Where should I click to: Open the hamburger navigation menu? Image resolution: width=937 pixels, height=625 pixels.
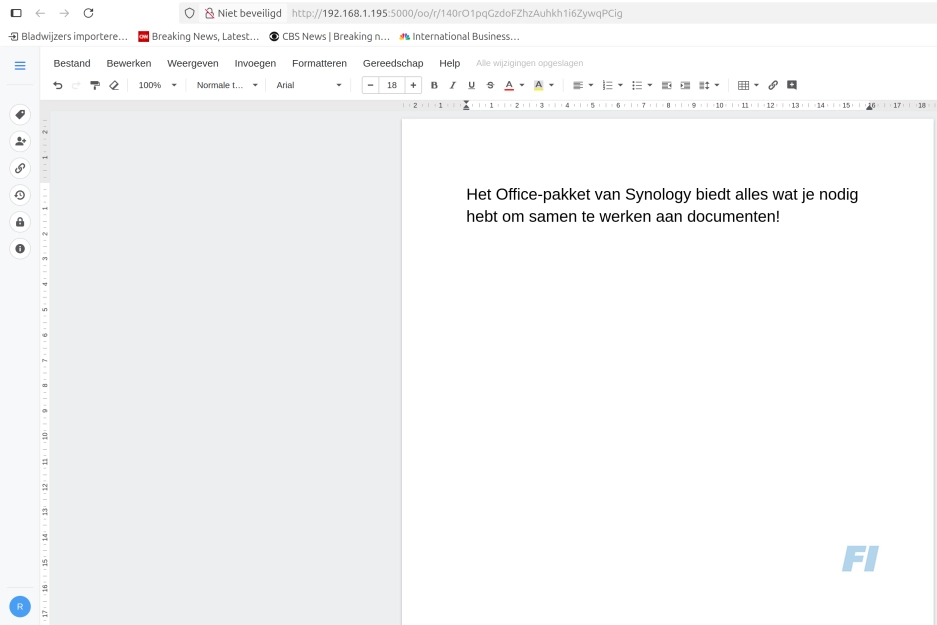[20, 66]
